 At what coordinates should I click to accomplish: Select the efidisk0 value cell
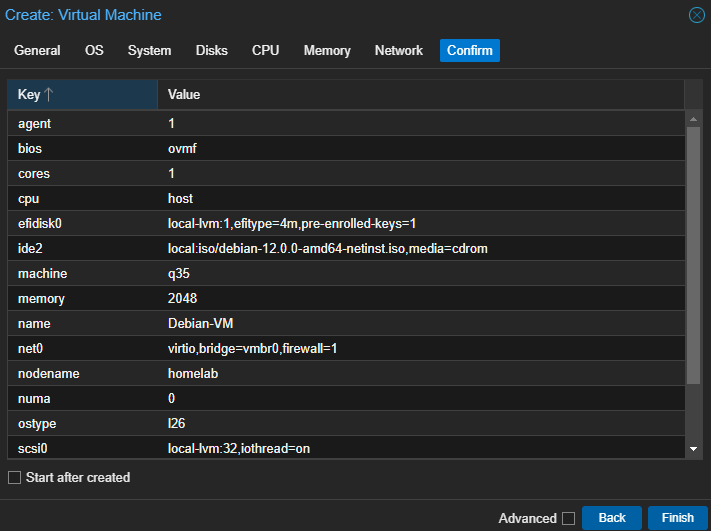[x=421, y=224]
